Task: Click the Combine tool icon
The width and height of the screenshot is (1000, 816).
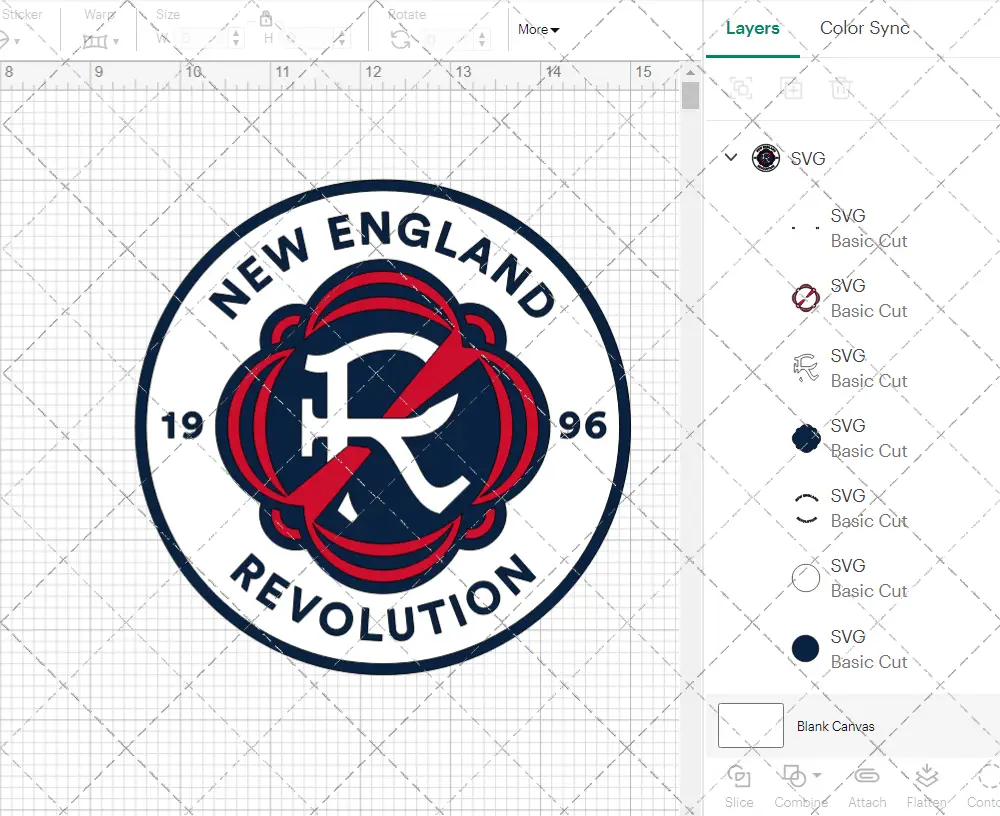Action: [794, 776]
